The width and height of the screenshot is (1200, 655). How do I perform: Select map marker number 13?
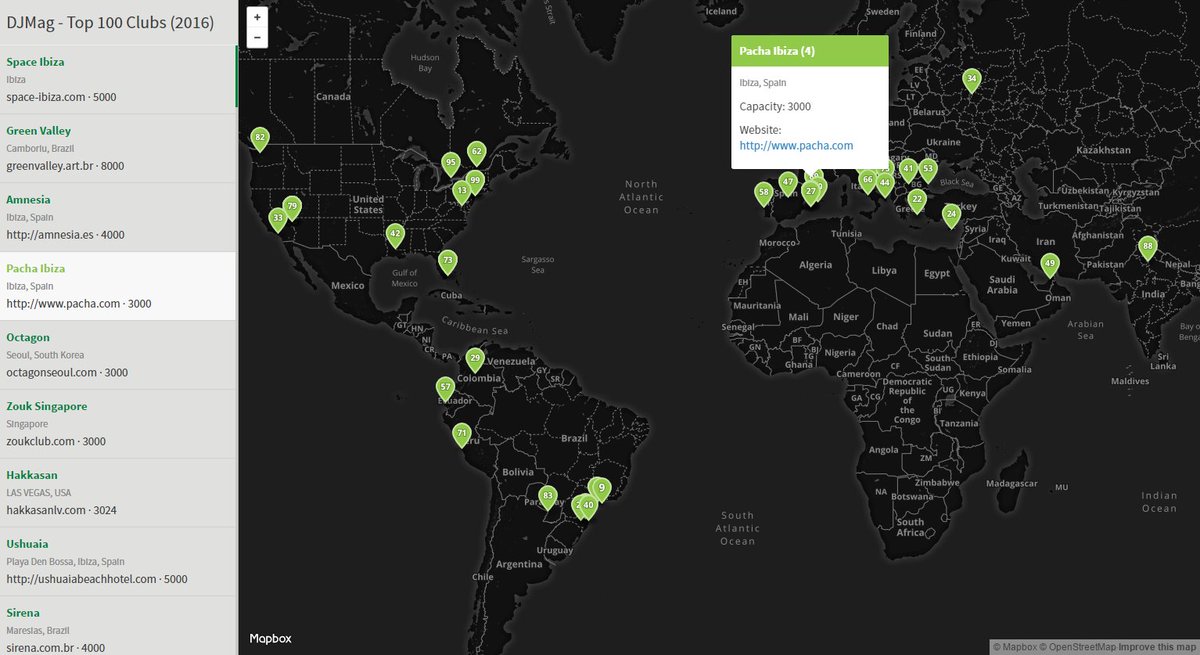coord(462,192)
